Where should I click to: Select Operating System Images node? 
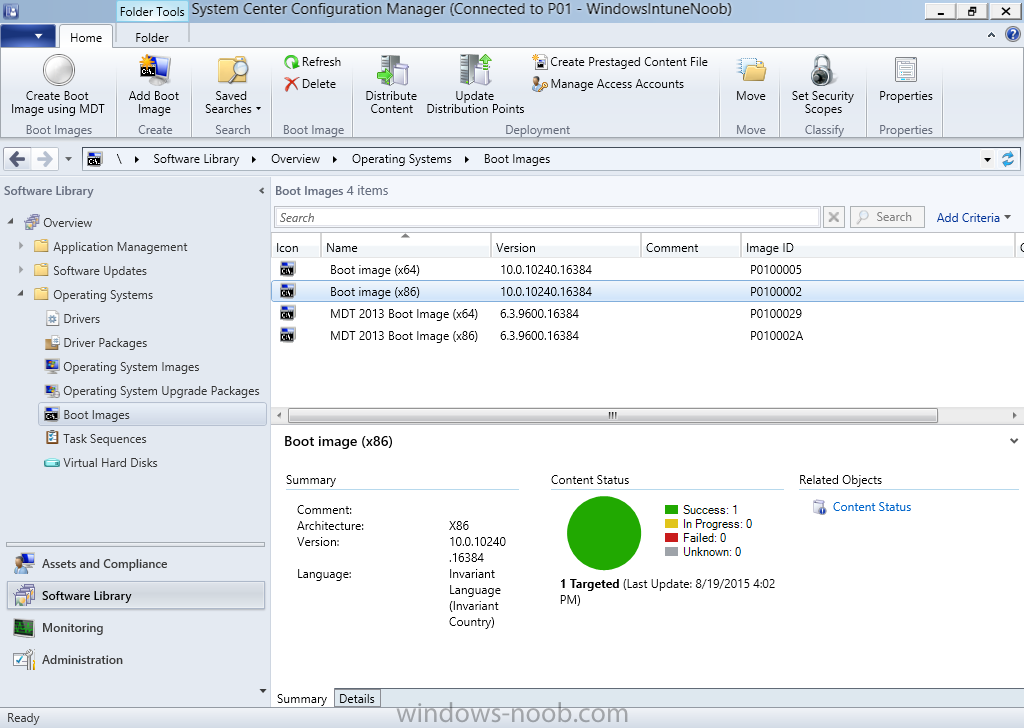point(122,367)
